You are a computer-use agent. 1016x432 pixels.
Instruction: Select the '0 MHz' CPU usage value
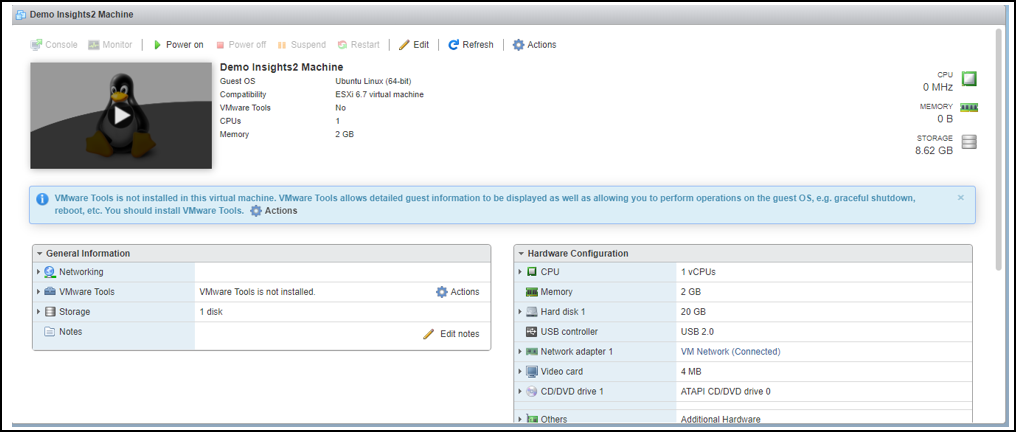(x=938, y=87)
